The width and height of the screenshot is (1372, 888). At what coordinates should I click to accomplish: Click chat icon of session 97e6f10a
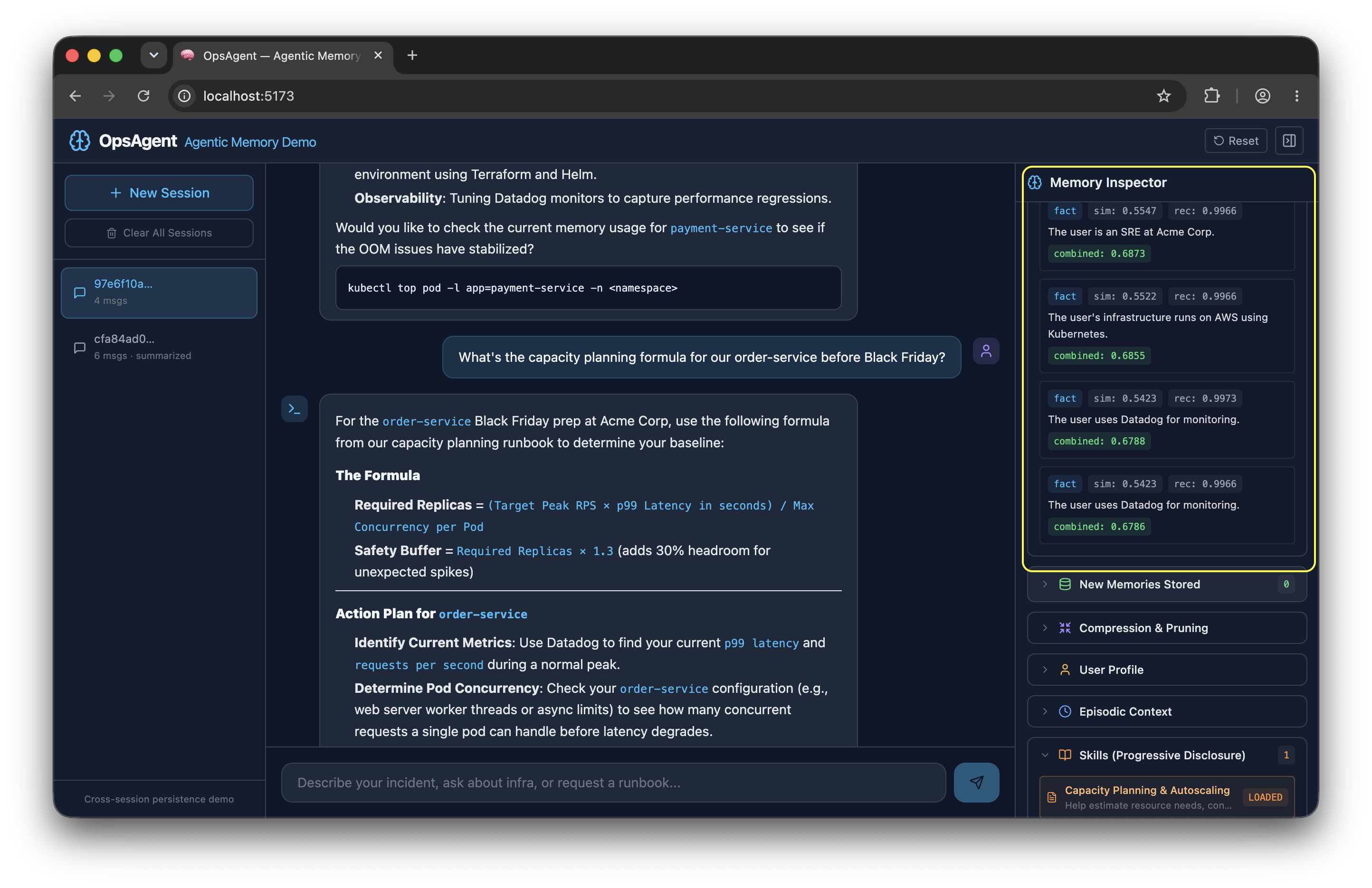79,292
